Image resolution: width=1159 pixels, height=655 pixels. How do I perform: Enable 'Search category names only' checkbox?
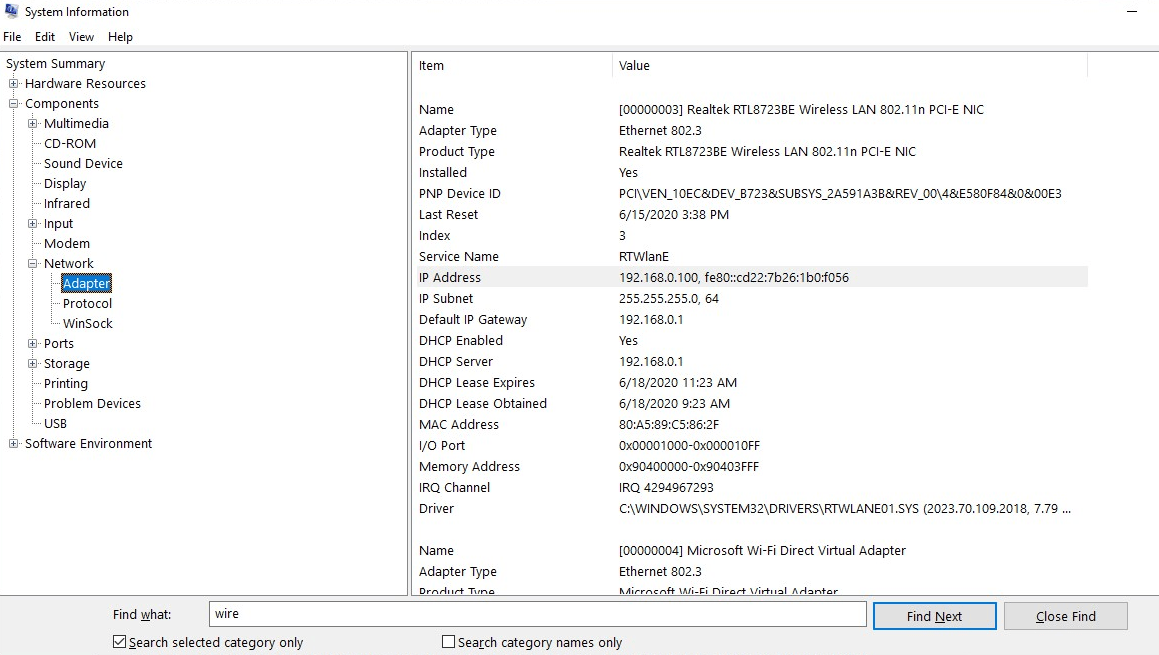click(448, 642)
